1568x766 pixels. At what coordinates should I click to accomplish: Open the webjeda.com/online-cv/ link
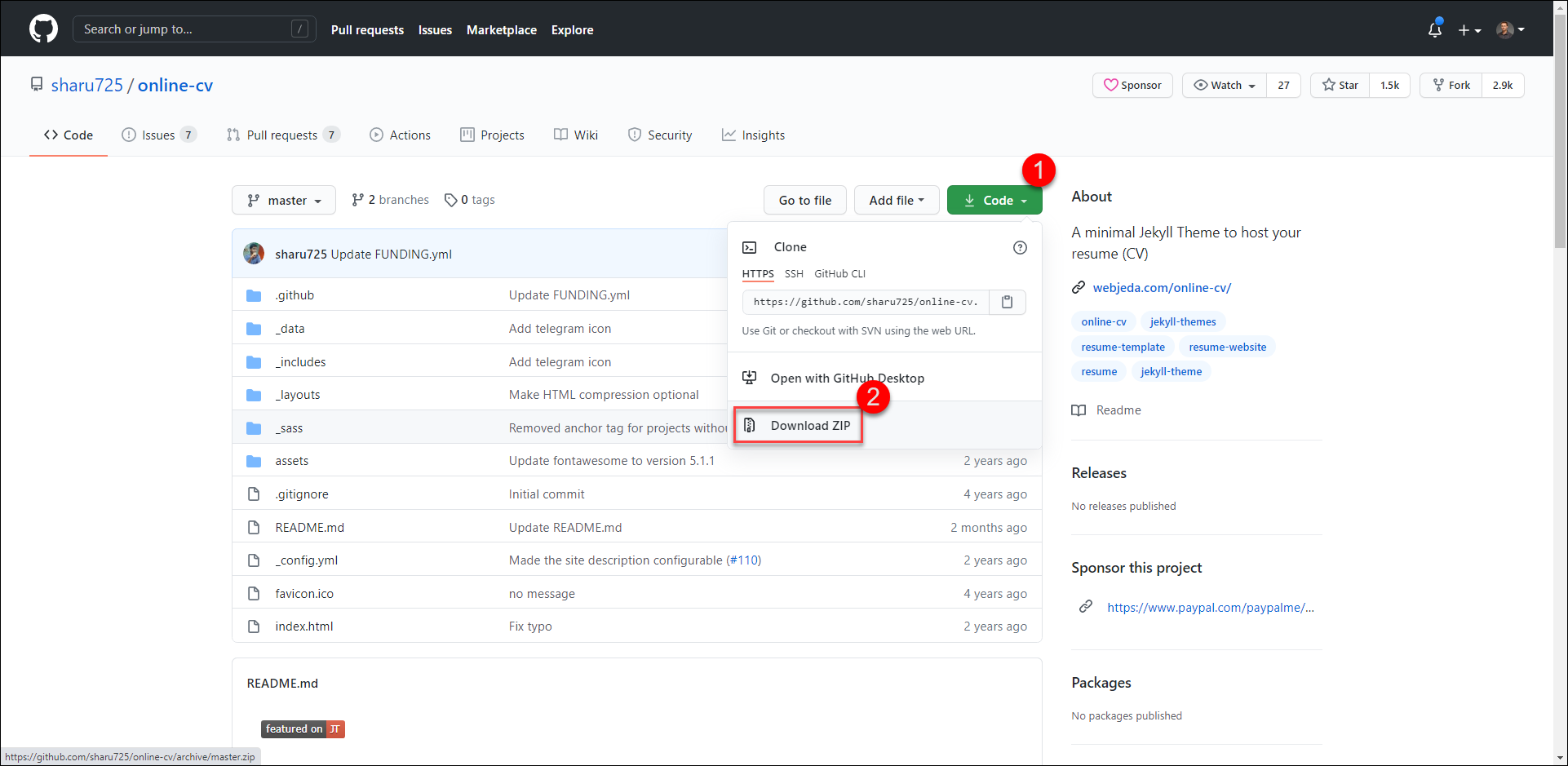tap(1162, 288)
